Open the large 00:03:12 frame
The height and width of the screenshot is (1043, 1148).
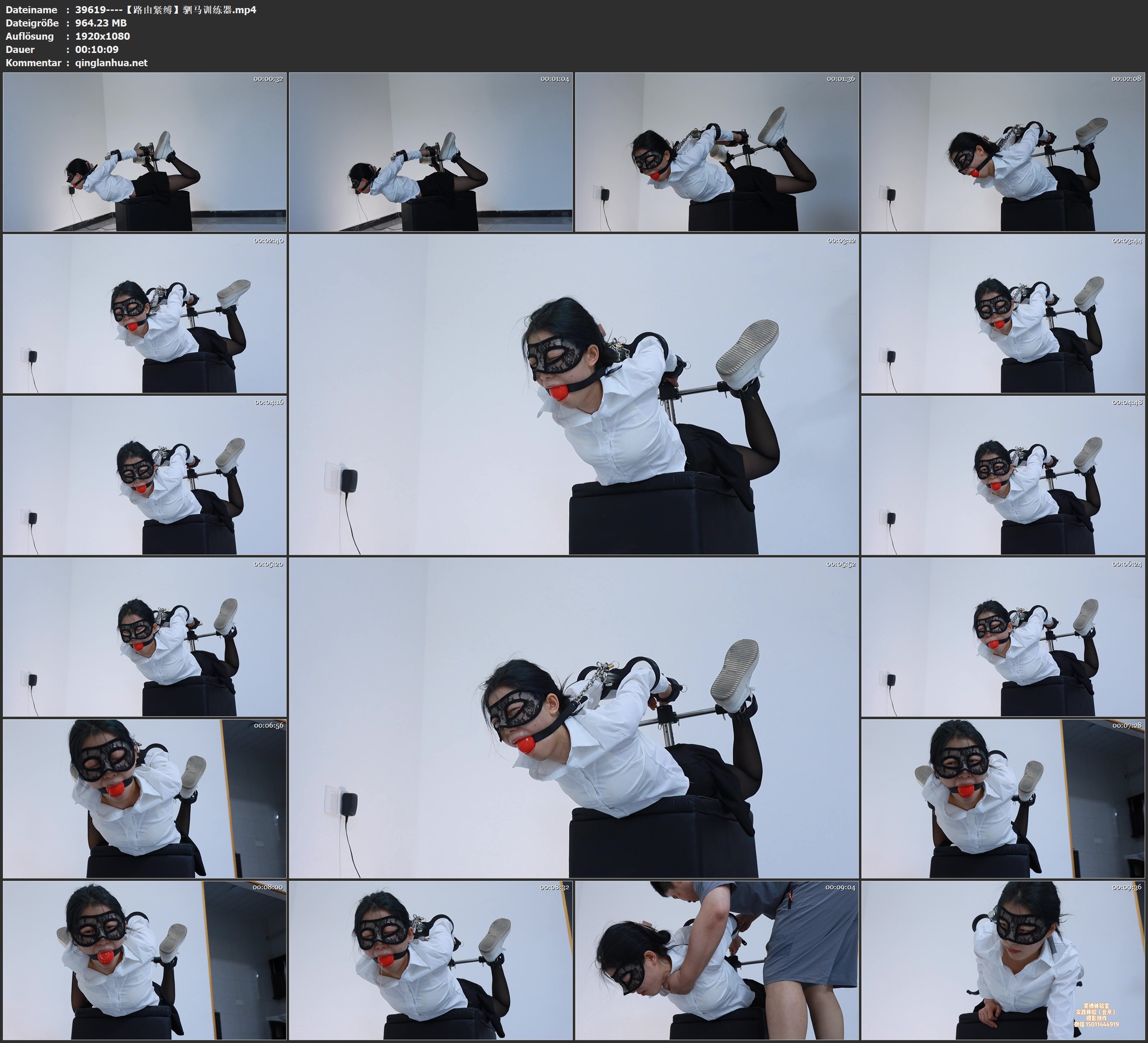pos(573,394)
